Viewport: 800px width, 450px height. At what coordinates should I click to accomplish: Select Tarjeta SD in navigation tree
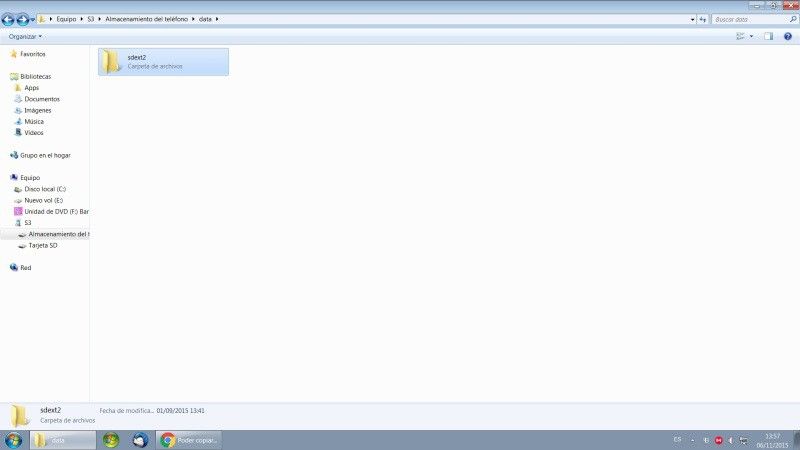[x=43, y=245]
